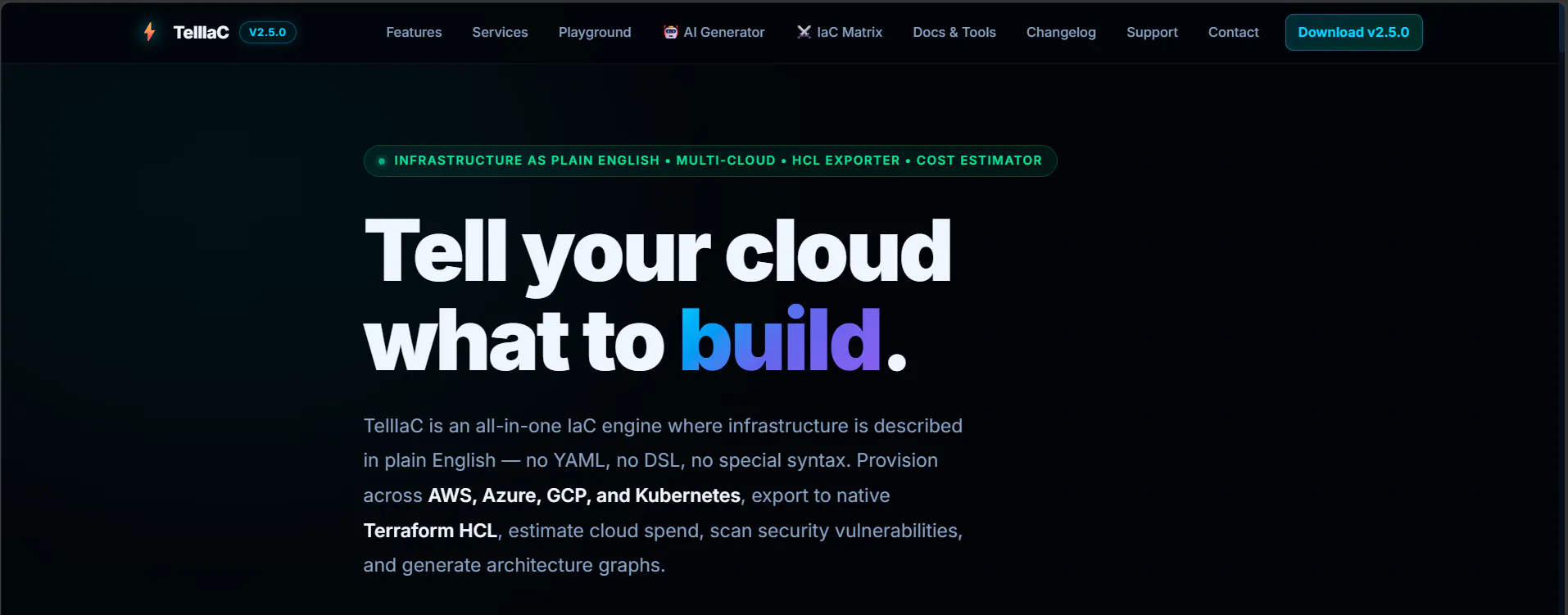Open the Support nav link
Image resolution: width=1568 pixels, height=615 pixels.
pos(1152,32)
